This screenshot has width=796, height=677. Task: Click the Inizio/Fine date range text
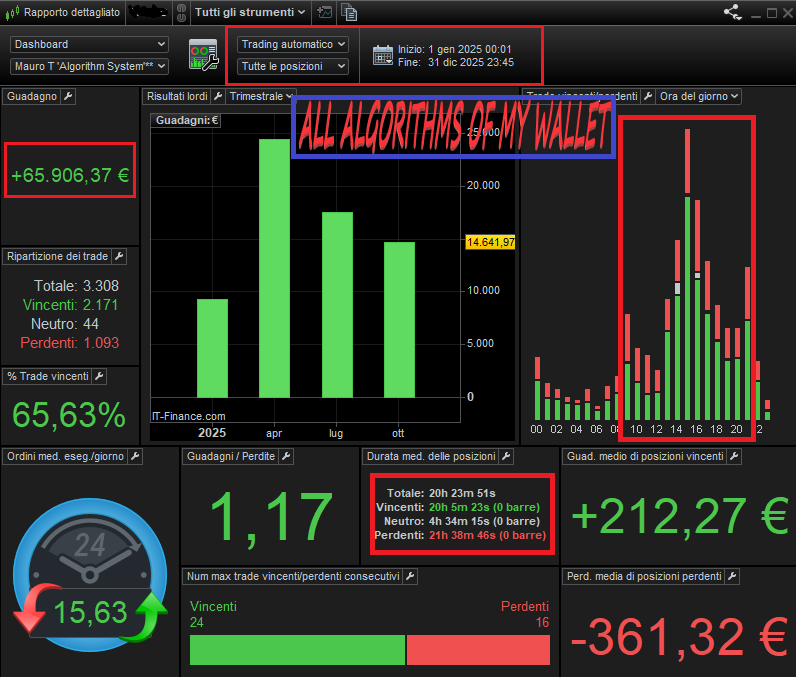456,55
